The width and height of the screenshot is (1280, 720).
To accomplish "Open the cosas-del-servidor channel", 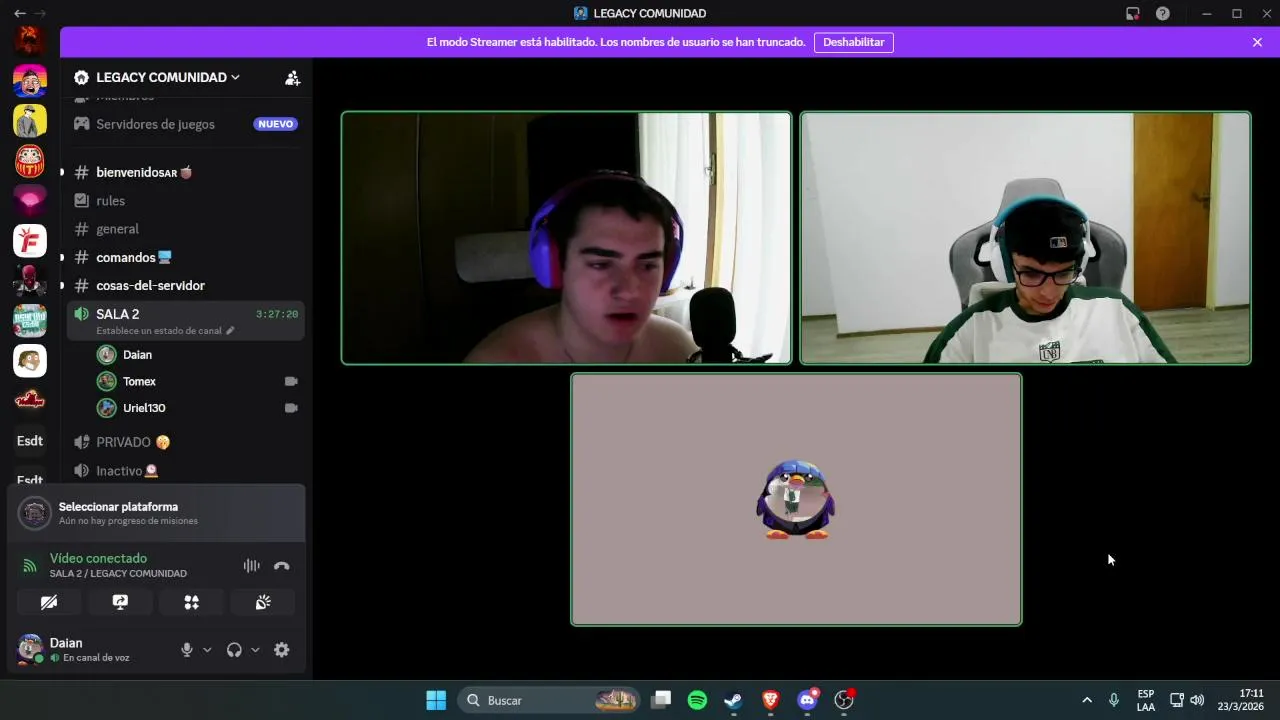I will 186,285.
